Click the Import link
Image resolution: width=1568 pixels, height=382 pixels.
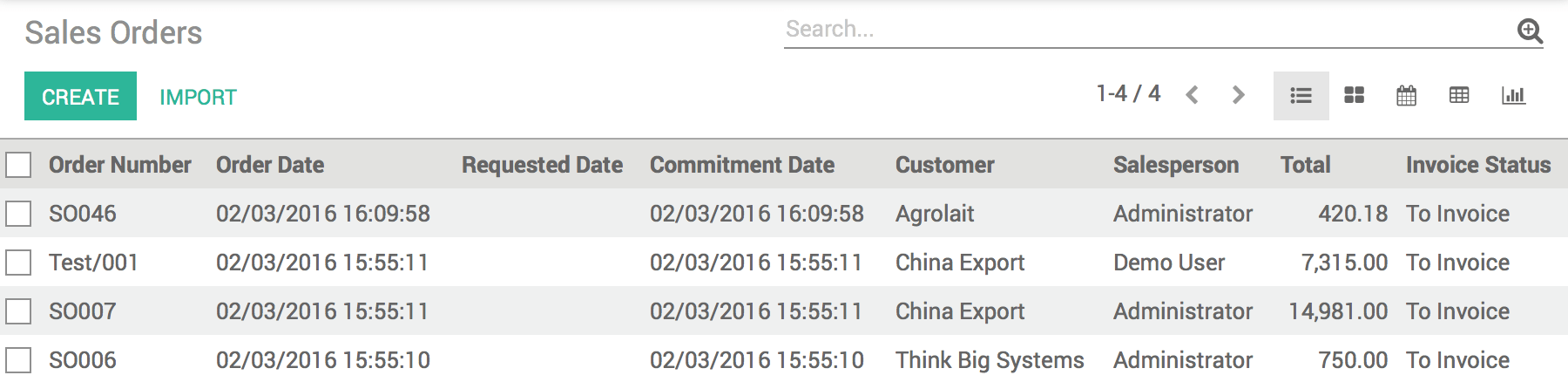[x=198, y=97]
